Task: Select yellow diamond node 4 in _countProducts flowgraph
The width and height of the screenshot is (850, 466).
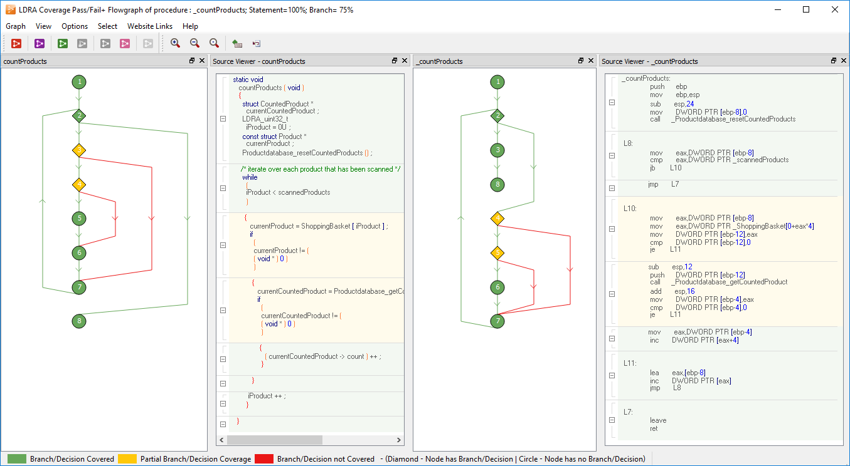Action: click(498, 219)
